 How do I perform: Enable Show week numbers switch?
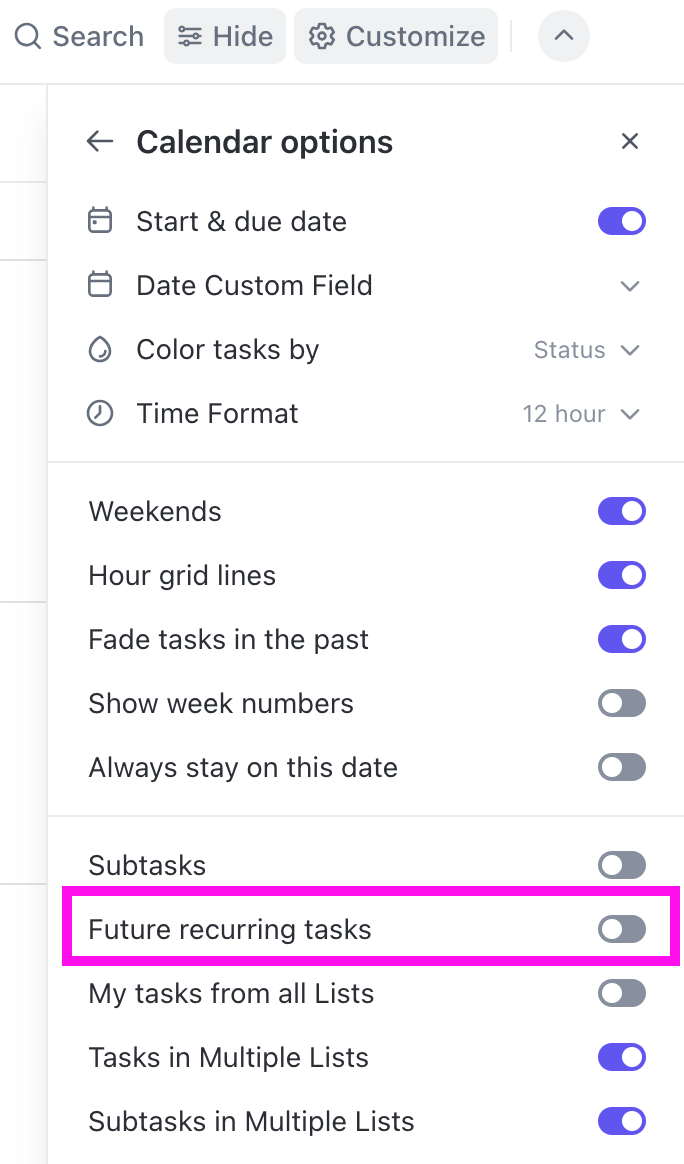click(622, 703)
